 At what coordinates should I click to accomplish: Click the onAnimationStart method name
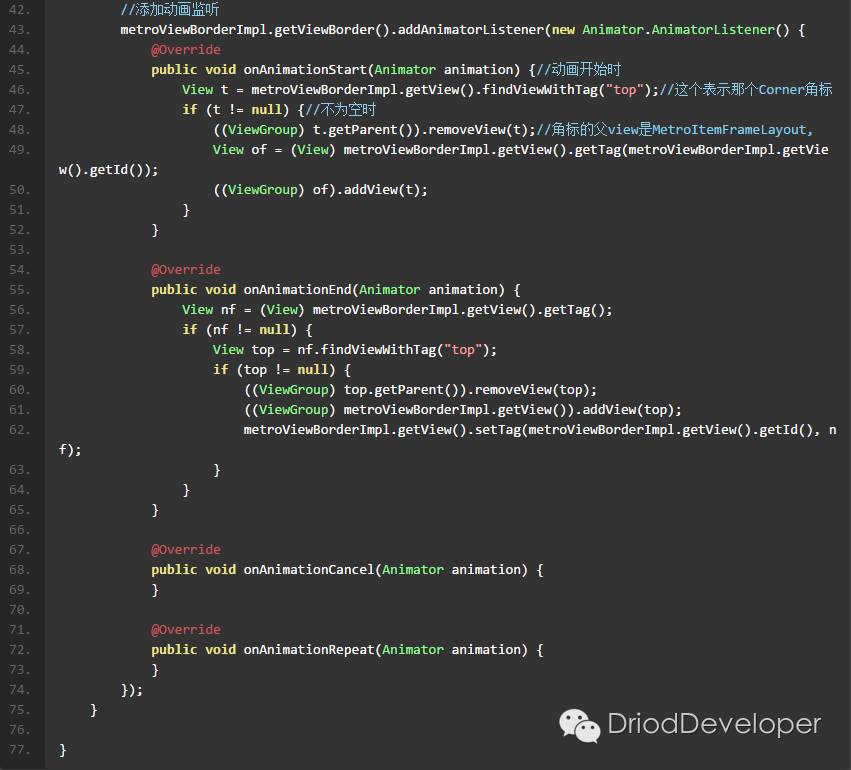pos(305,70)
